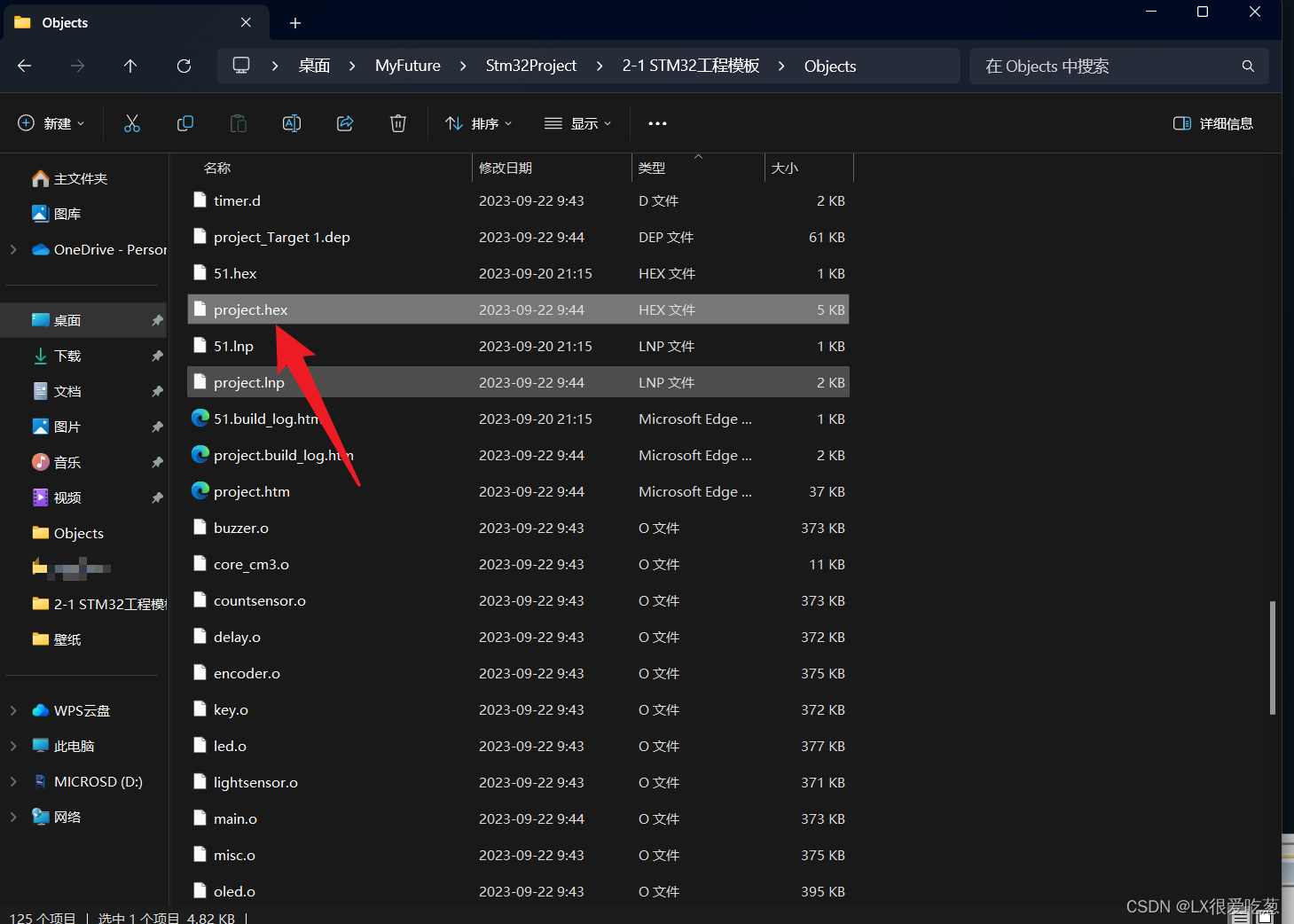Open the three-dots more options menu
Screen dimensions: 1294x924
click(657, 123)
